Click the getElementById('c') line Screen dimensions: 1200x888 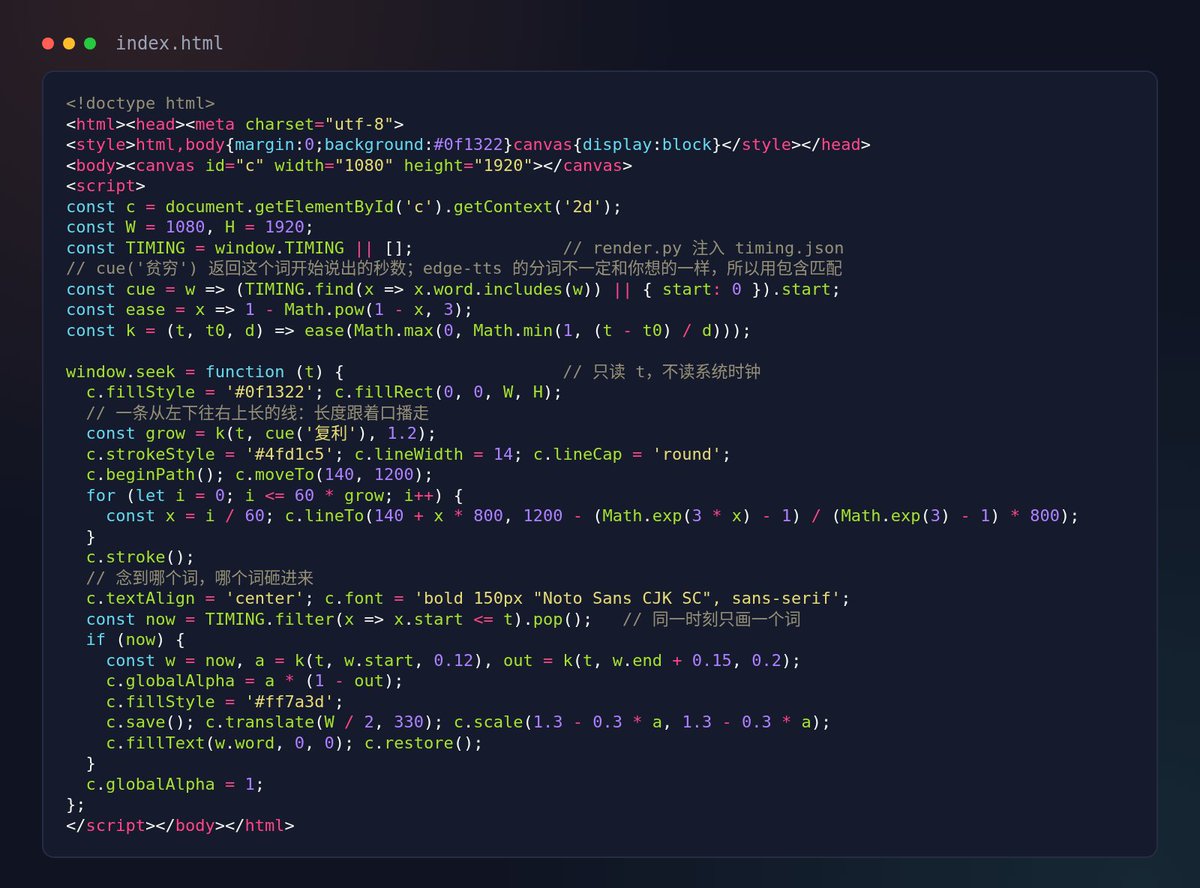(x=344, y=207)
